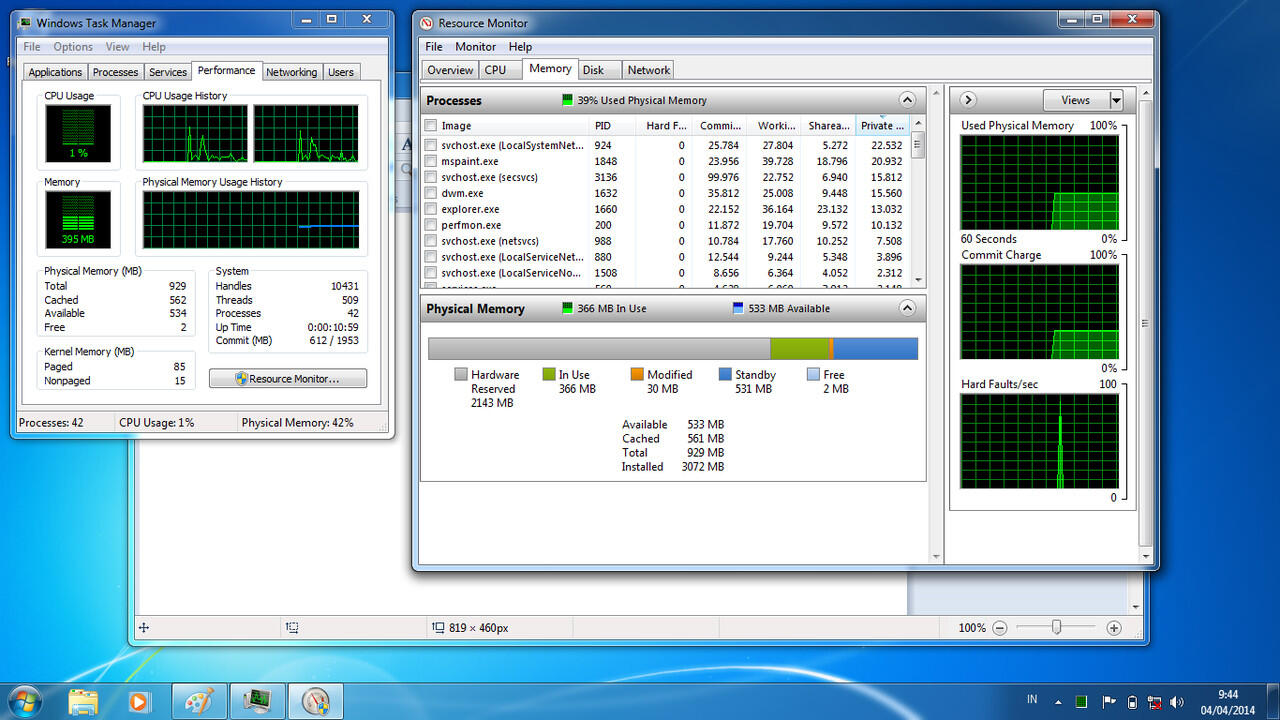Click Windows Task Manager title bar icon
The image size is (1280, 720).
[25, 23]
